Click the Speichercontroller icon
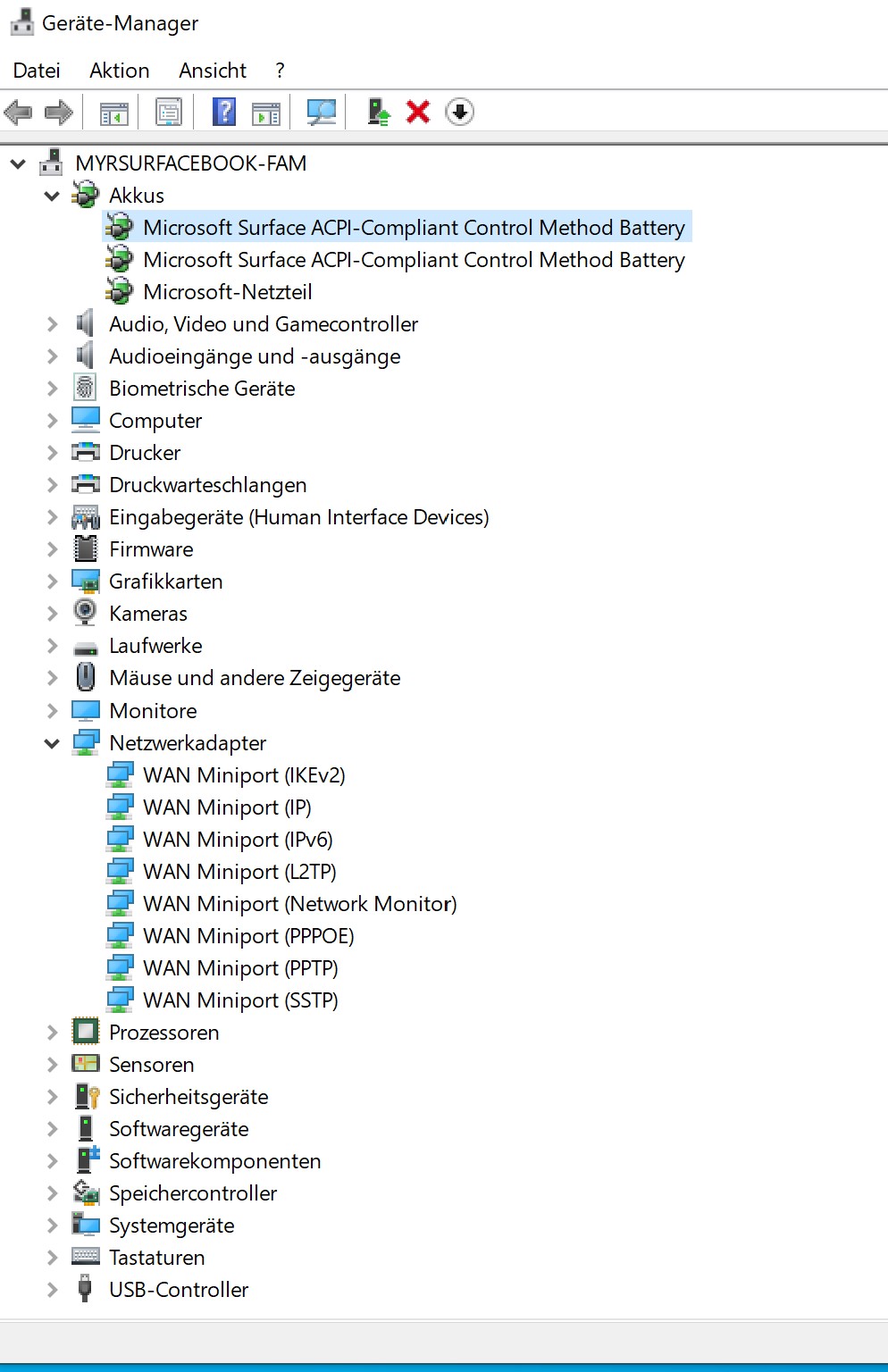 coord(86,1192)
